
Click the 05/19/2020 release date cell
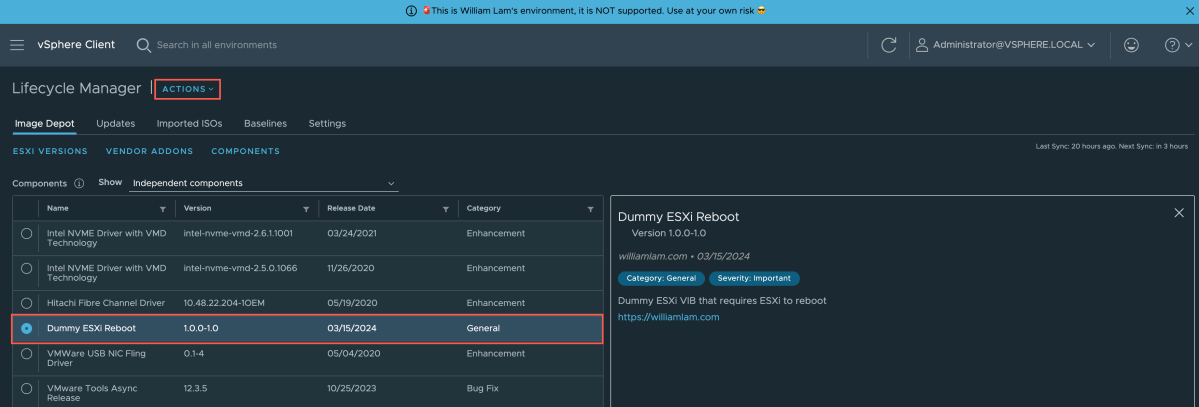[352, 303]
